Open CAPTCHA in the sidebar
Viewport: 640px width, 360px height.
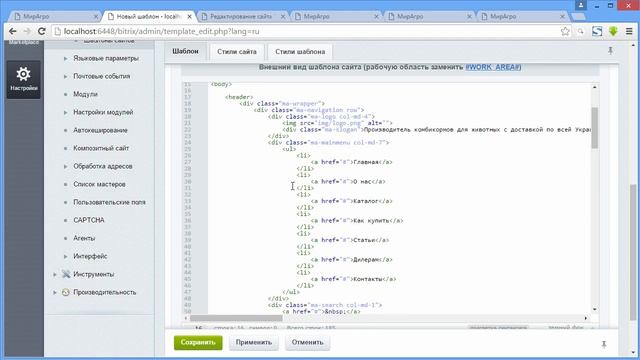click(x=89, y=220)
